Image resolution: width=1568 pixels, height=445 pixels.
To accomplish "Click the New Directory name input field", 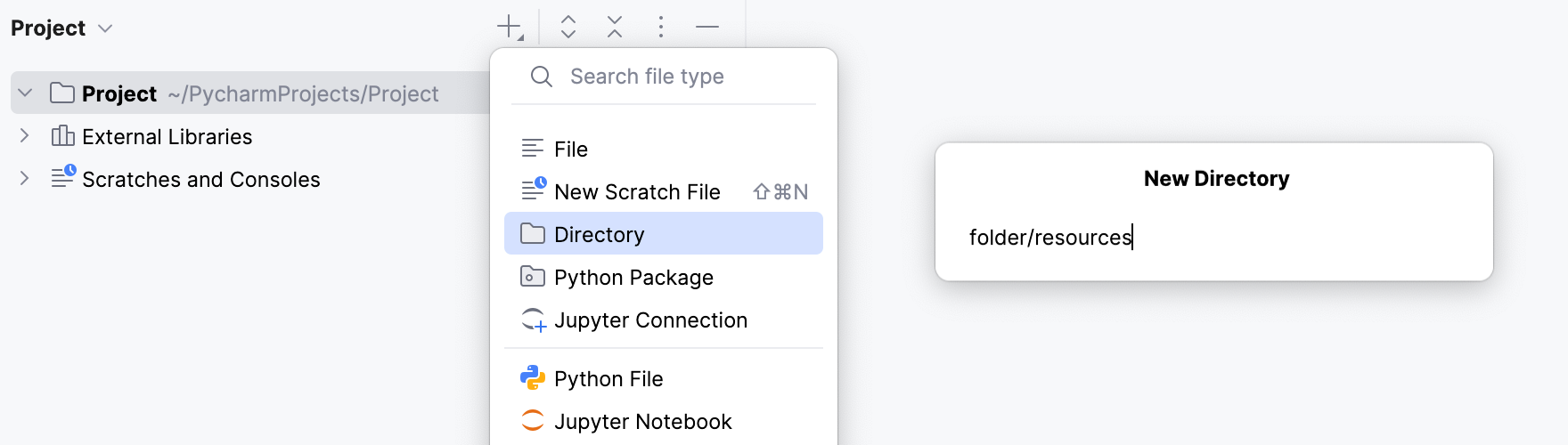I will click(x=1213, y=238).
